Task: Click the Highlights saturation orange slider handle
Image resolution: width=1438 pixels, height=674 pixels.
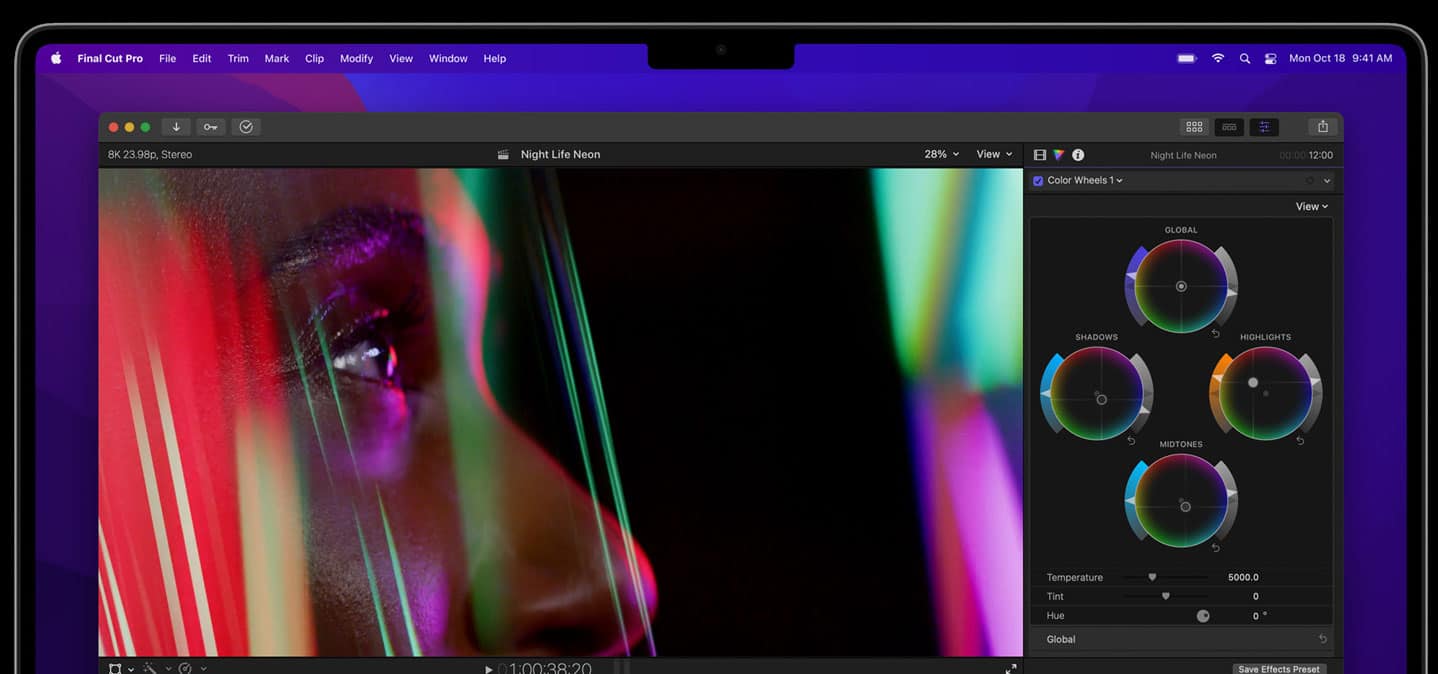Action: pyautogui.click(x=1216, y=378)
